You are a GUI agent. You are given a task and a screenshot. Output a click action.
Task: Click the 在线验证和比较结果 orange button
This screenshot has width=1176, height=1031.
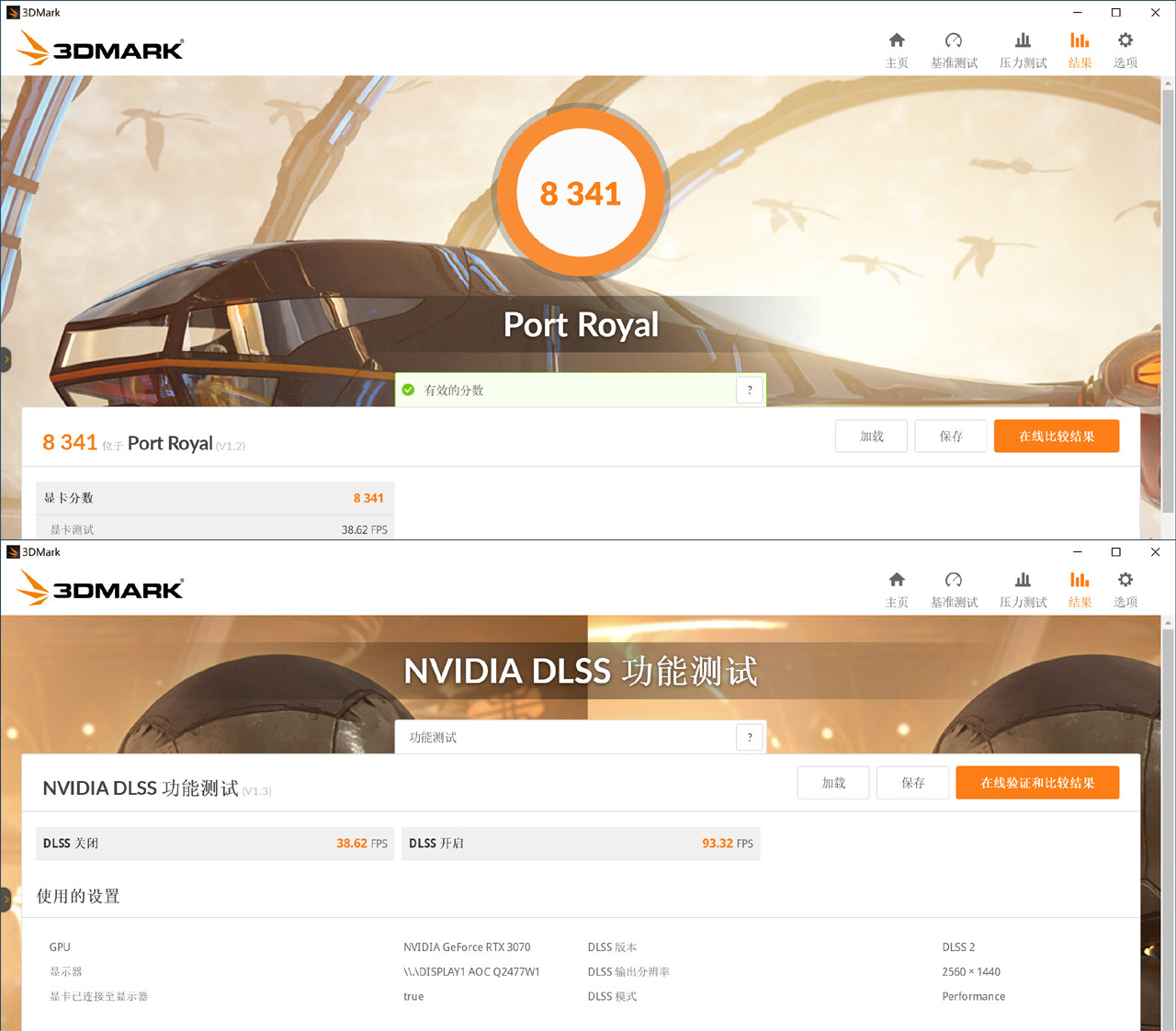(x=1037, y=782)
